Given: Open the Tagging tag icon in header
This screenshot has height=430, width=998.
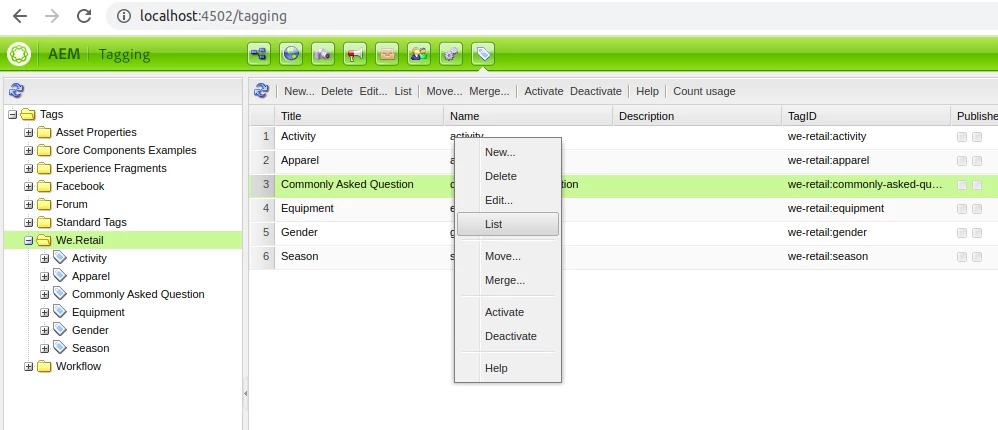Looking at the screenshot, I should [x=483, y=54].
